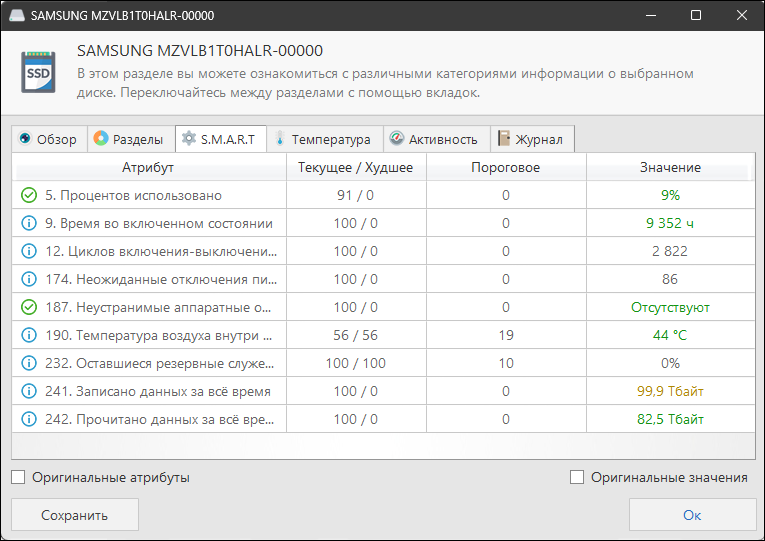Click the info icon for attribute 241
Screen dimensions: 765x541
point(28,391)
